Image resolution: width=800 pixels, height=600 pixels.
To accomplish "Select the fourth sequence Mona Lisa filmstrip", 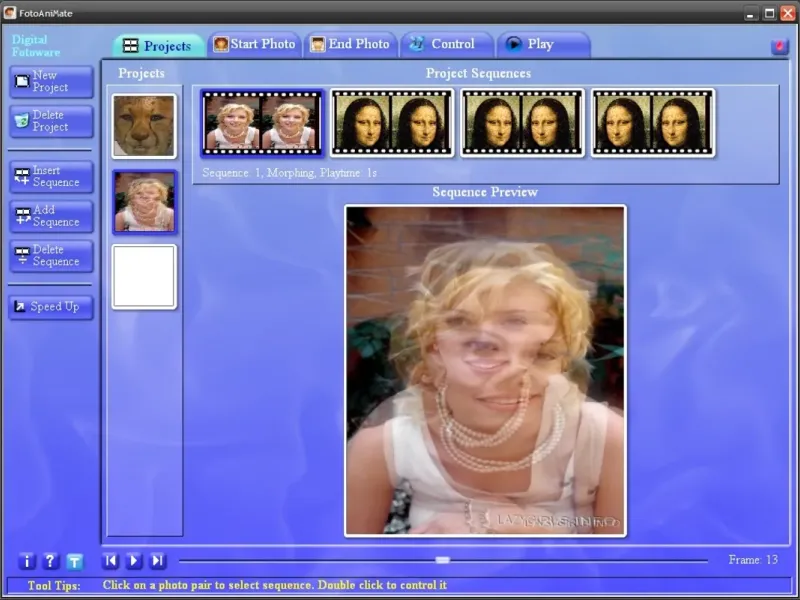I will click(x=653, y=122).
